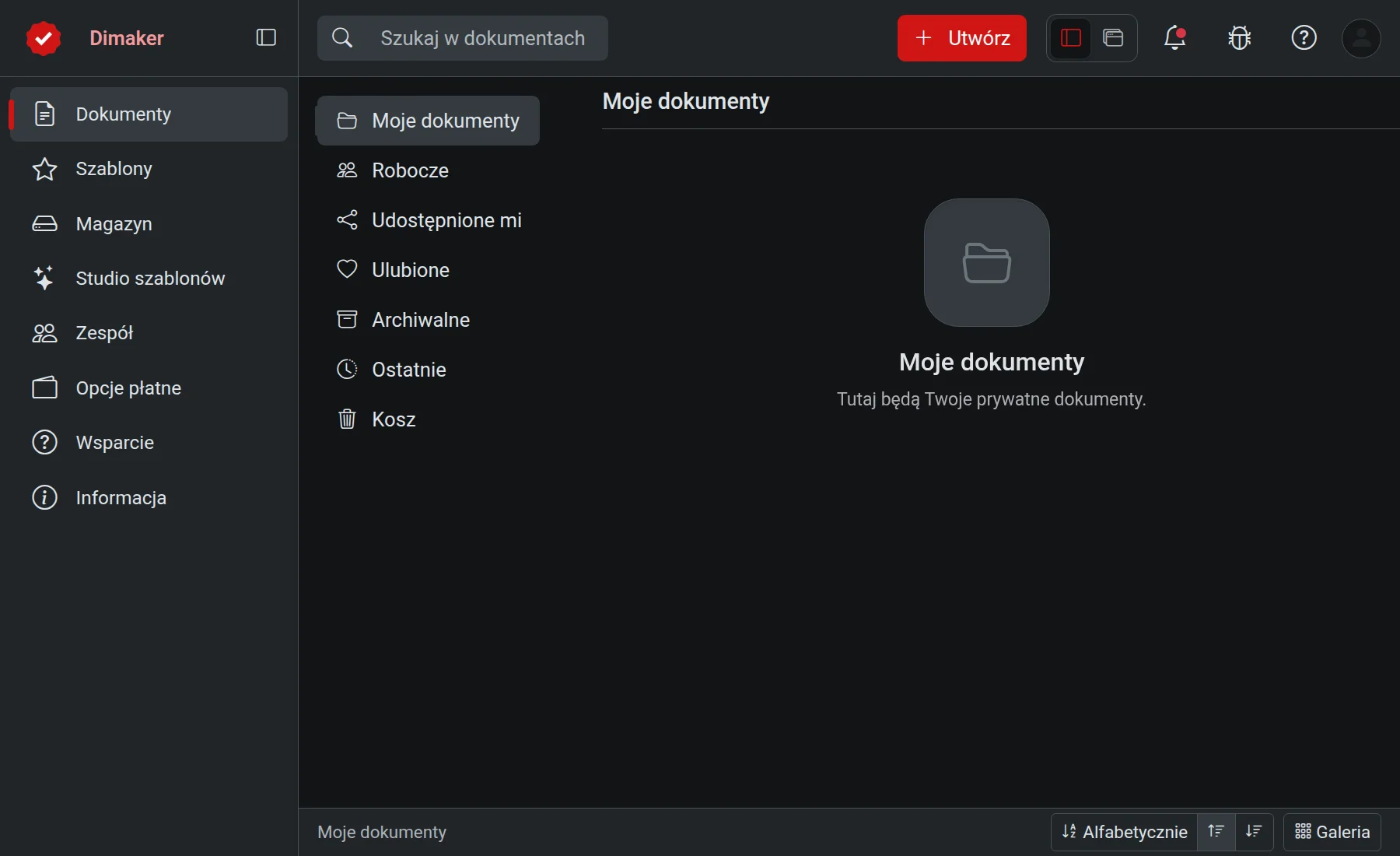The height and width of the screenshot is (856, 1400).
Task: Click the Dimaker brand name
Action: click(127, 38)
